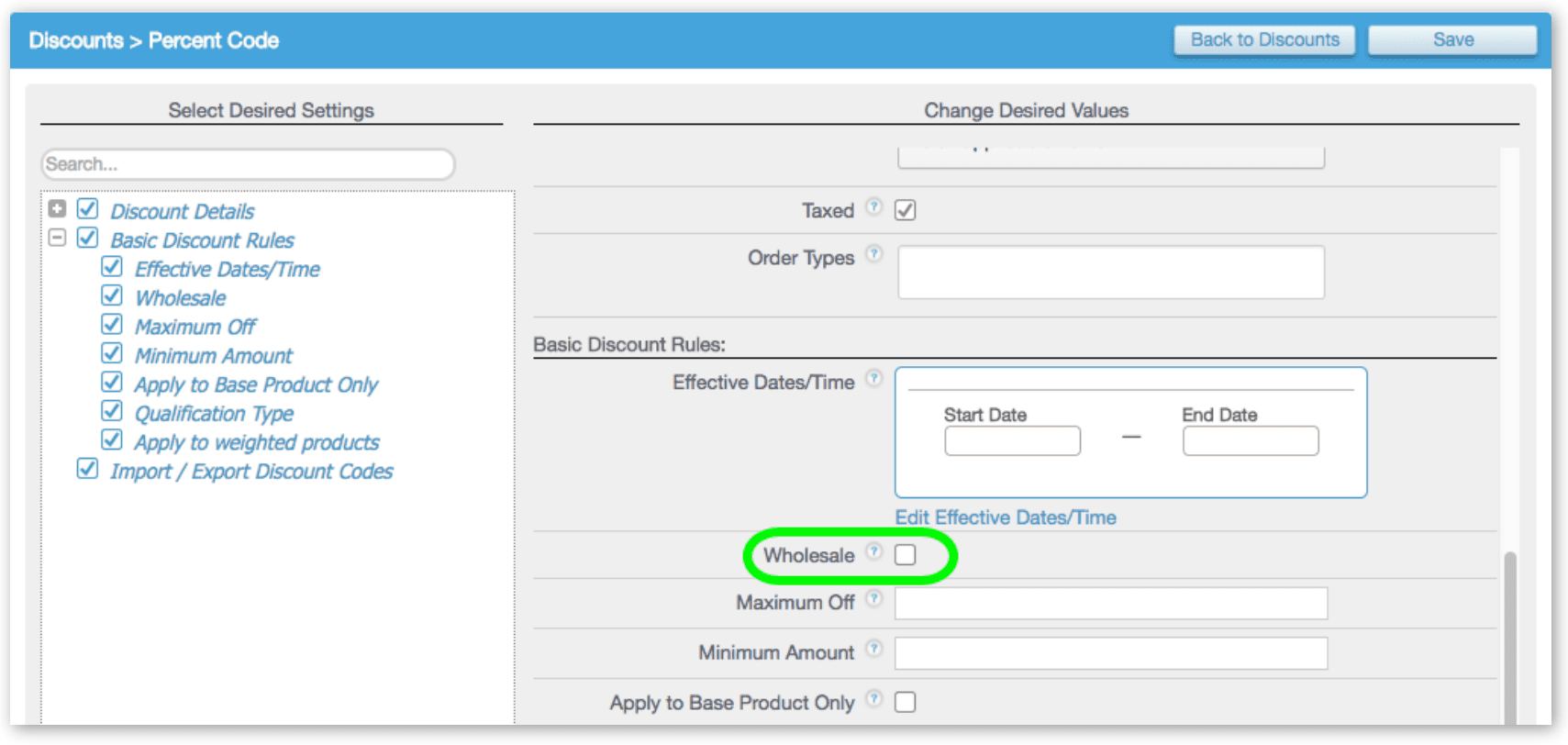The width and height of the screenshot is (1568, 745).
Task: Click the help icon next to Taxed
Action: 873,206
